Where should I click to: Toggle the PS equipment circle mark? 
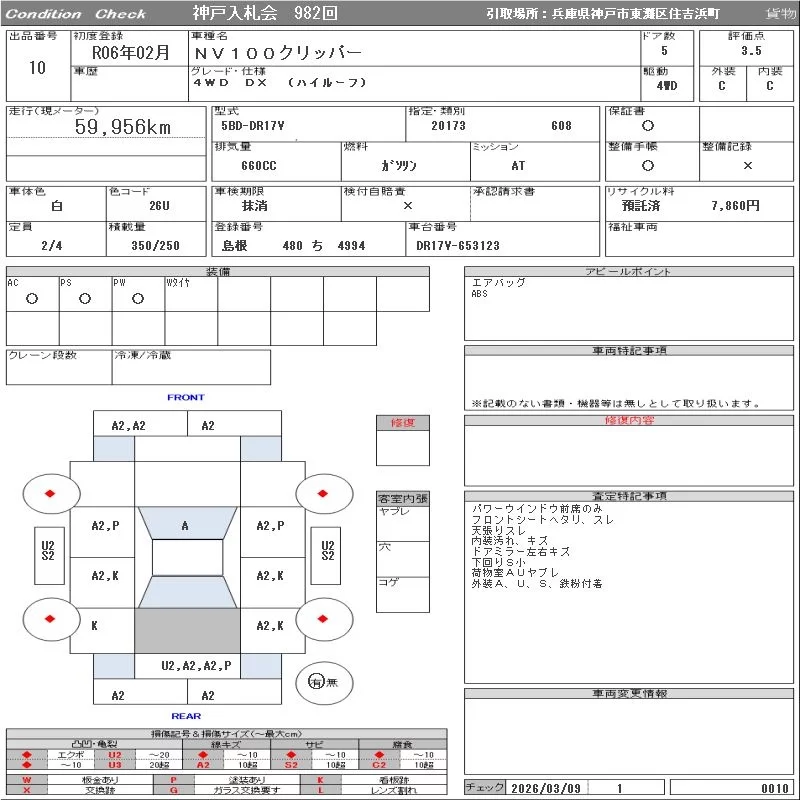click(85, 298)
